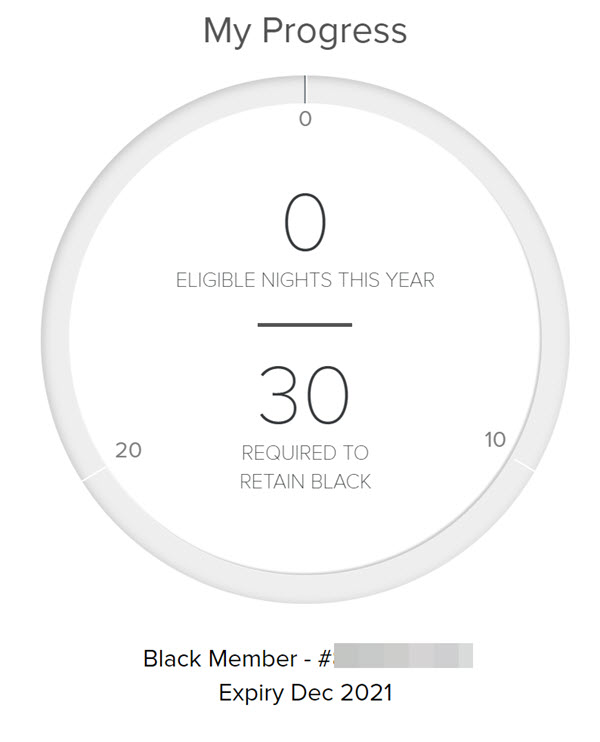Click the ring's right edge
The width and height of the screenshot is (600, 742).
point(555,339)
